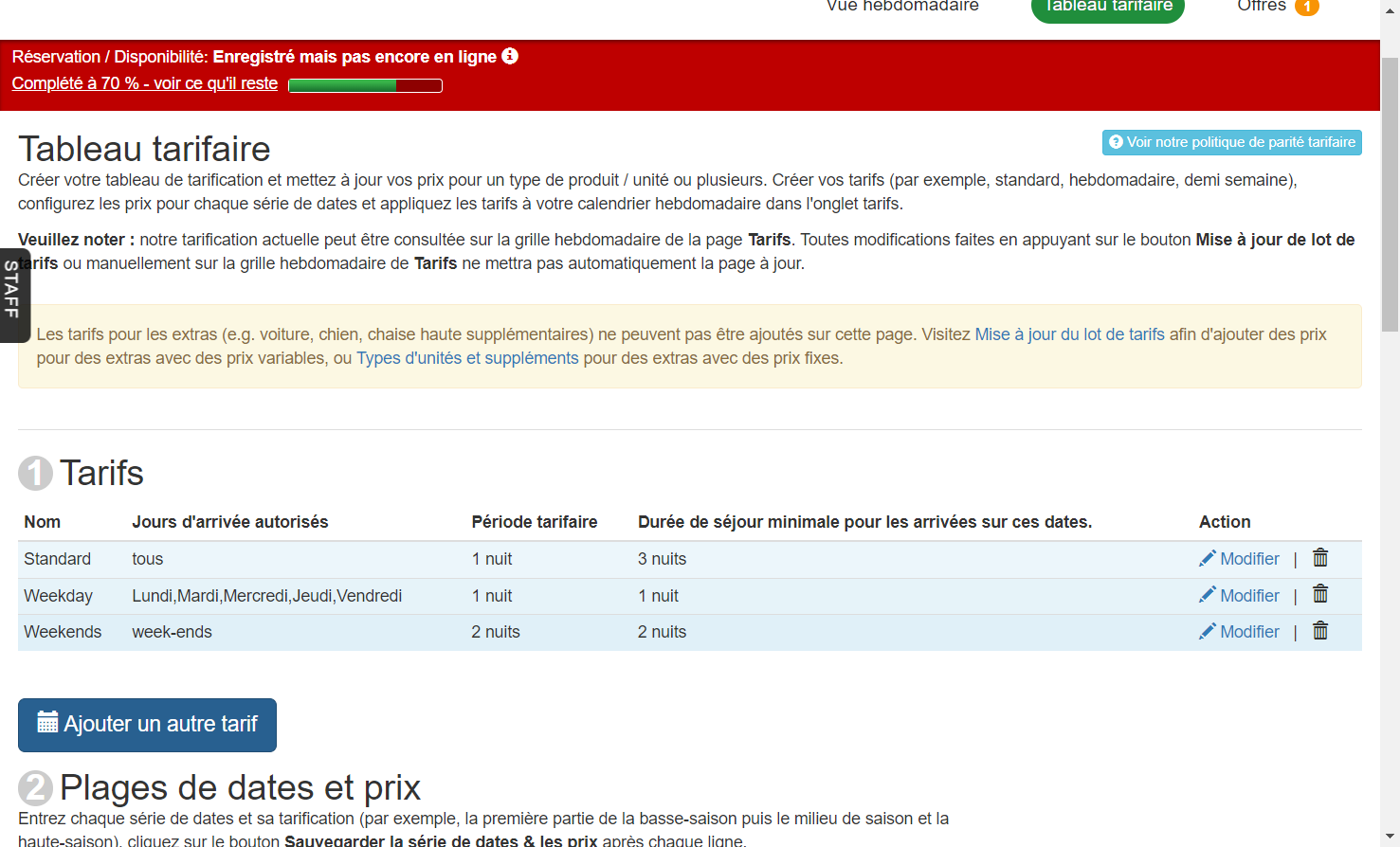Click the 'Action' column header
The height and width of the screenshot is (847, 1400).
pyautogui.click(x=1225, y=522)
